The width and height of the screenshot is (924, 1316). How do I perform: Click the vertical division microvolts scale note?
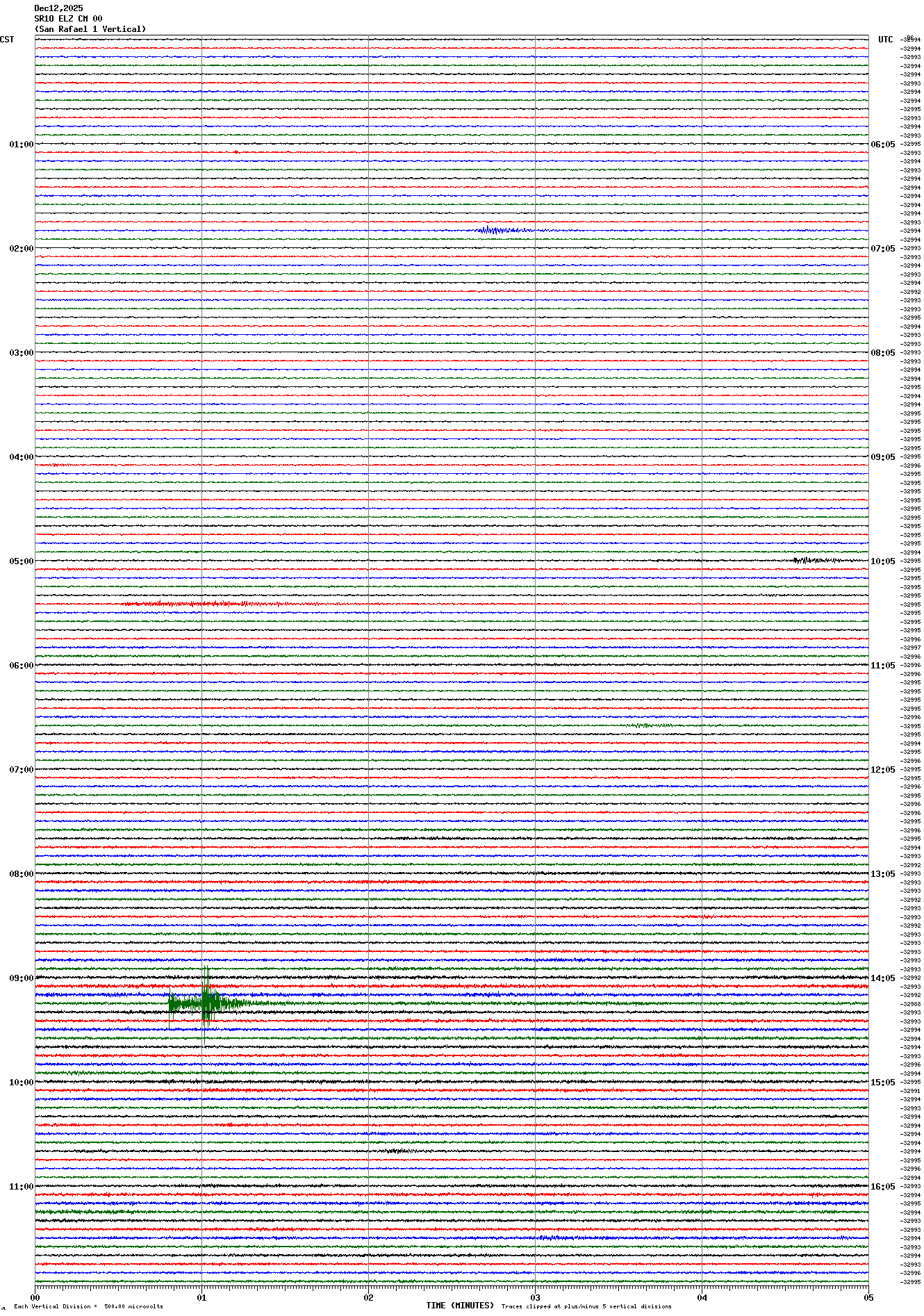[x=88, y=1306]
